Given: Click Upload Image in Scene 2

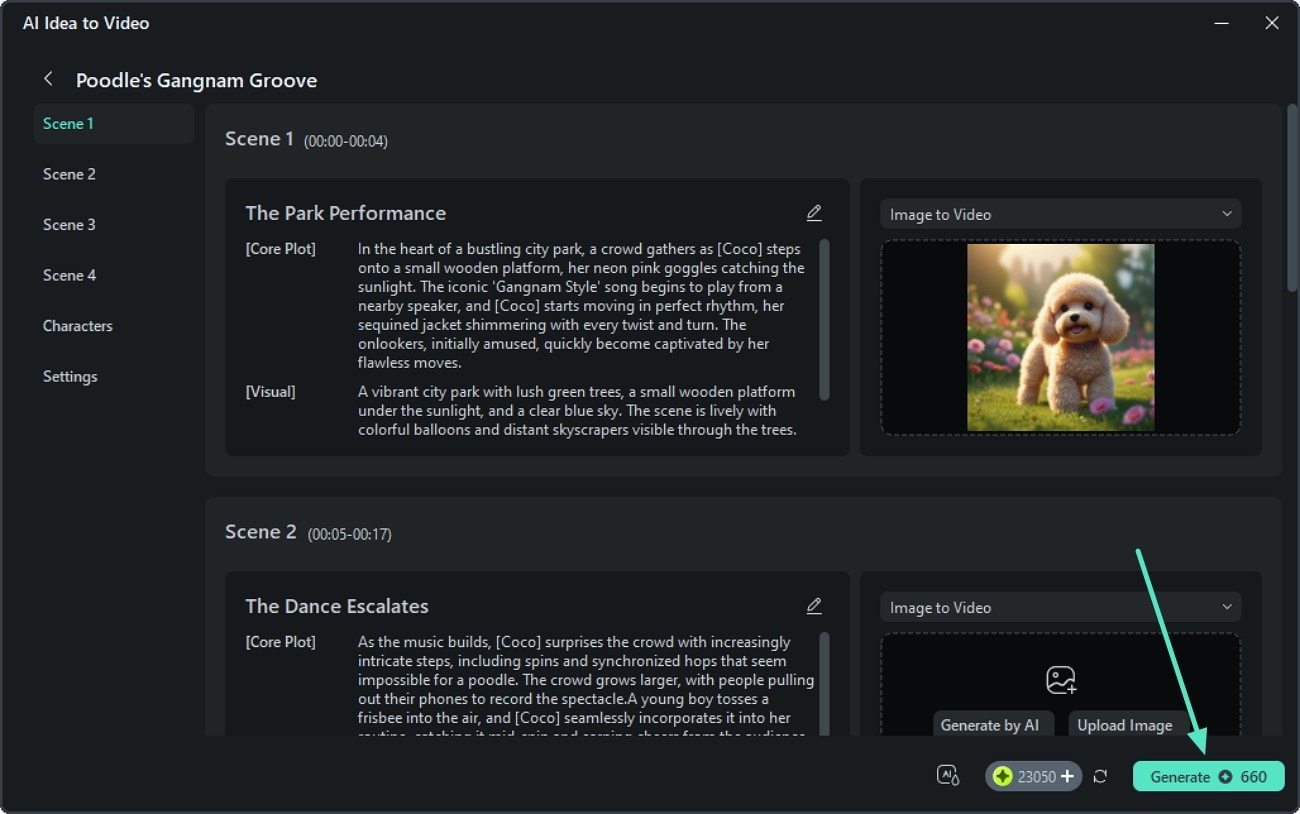Looking at the screenshot, I should (x=1125, y=725).
